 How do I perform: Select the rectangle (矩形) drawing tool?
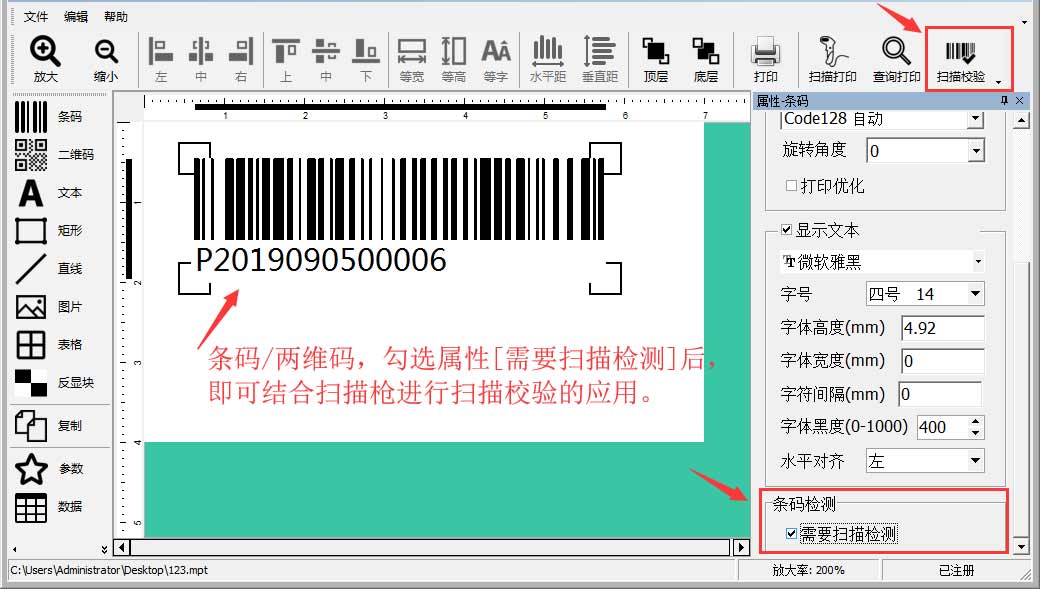[31, 231]
